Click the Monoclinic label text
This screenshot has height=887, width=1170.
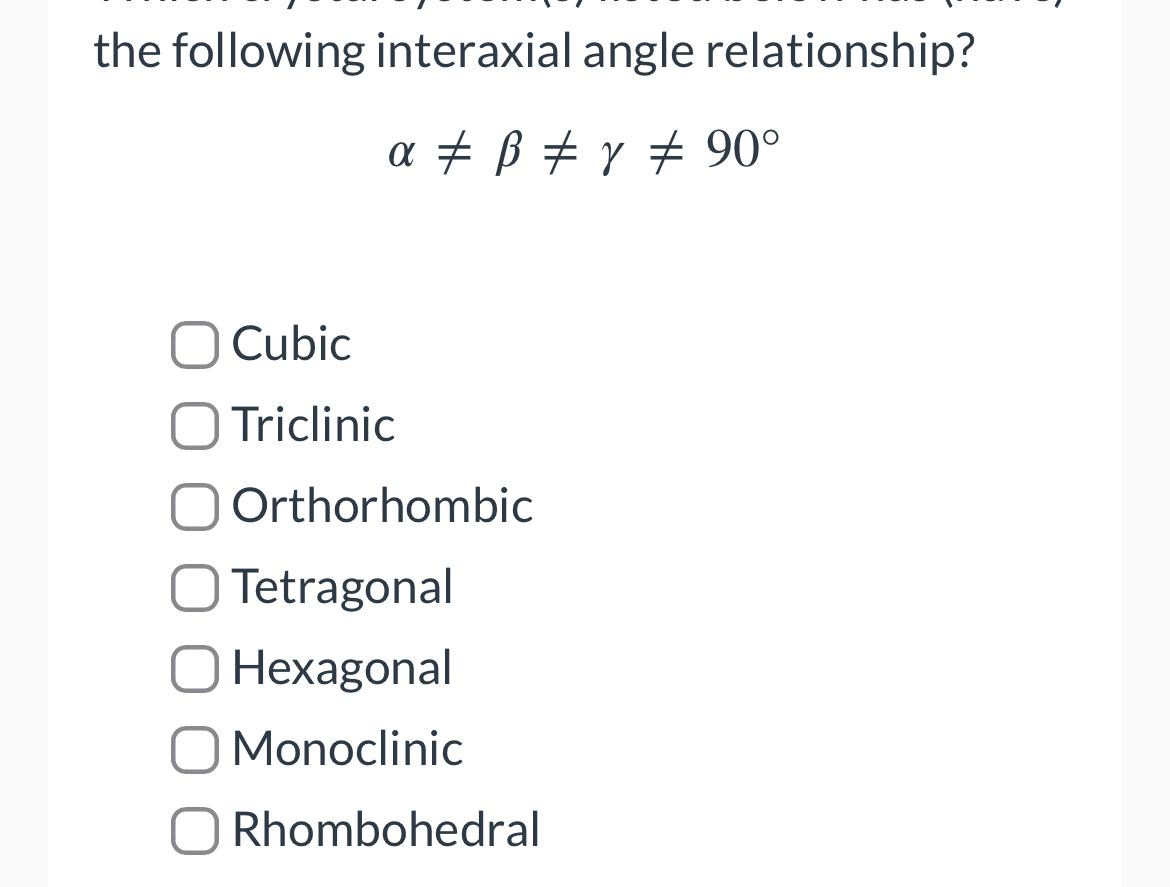pos(347,749)
